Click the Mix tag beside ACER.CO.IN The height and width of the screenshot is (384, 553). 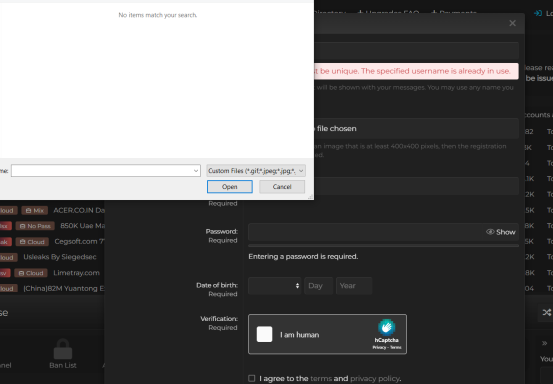click(x=35, y=211)
